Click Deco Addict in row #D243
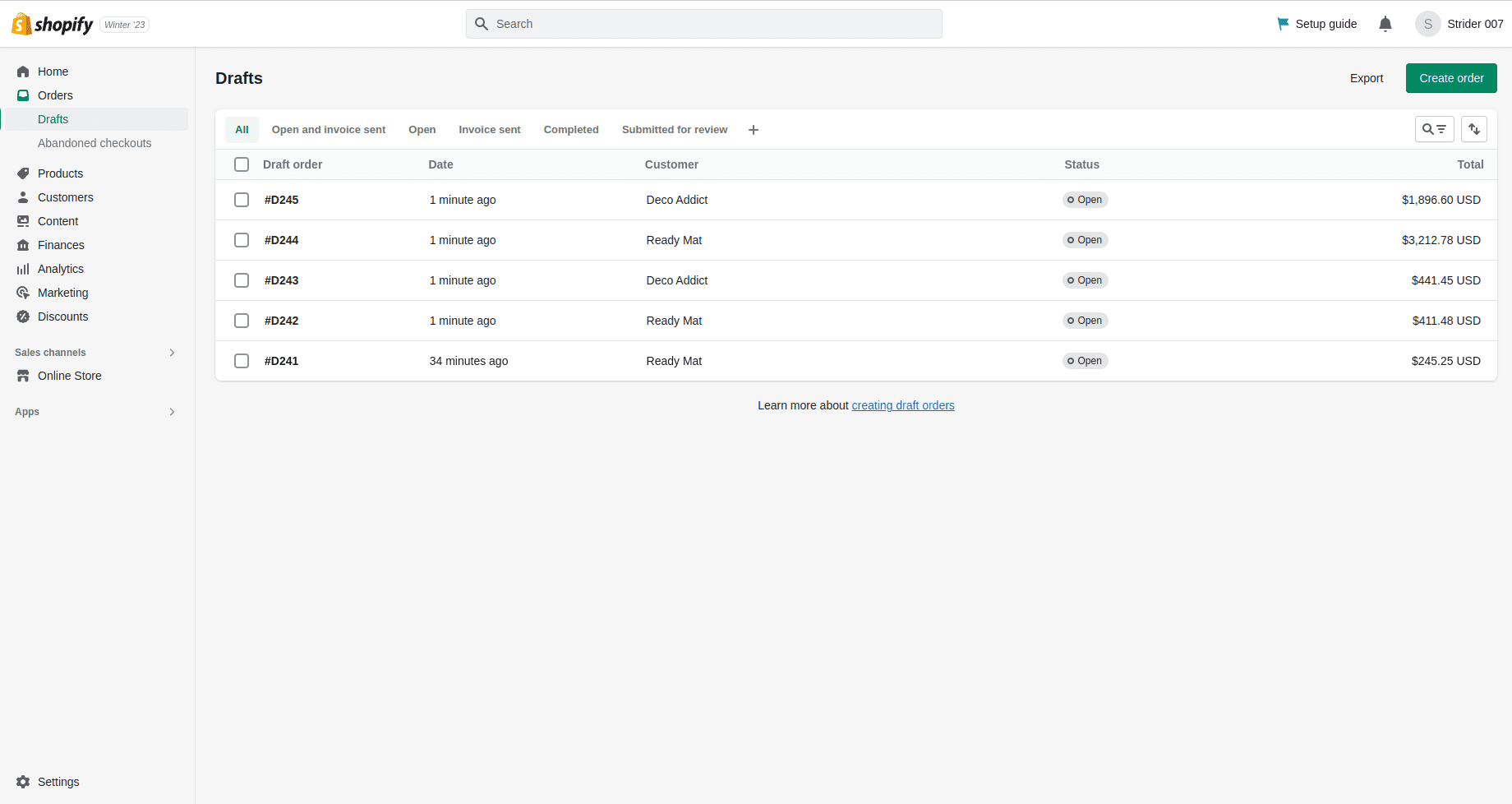Screen dimensions: 1512x804 point(677,280)
